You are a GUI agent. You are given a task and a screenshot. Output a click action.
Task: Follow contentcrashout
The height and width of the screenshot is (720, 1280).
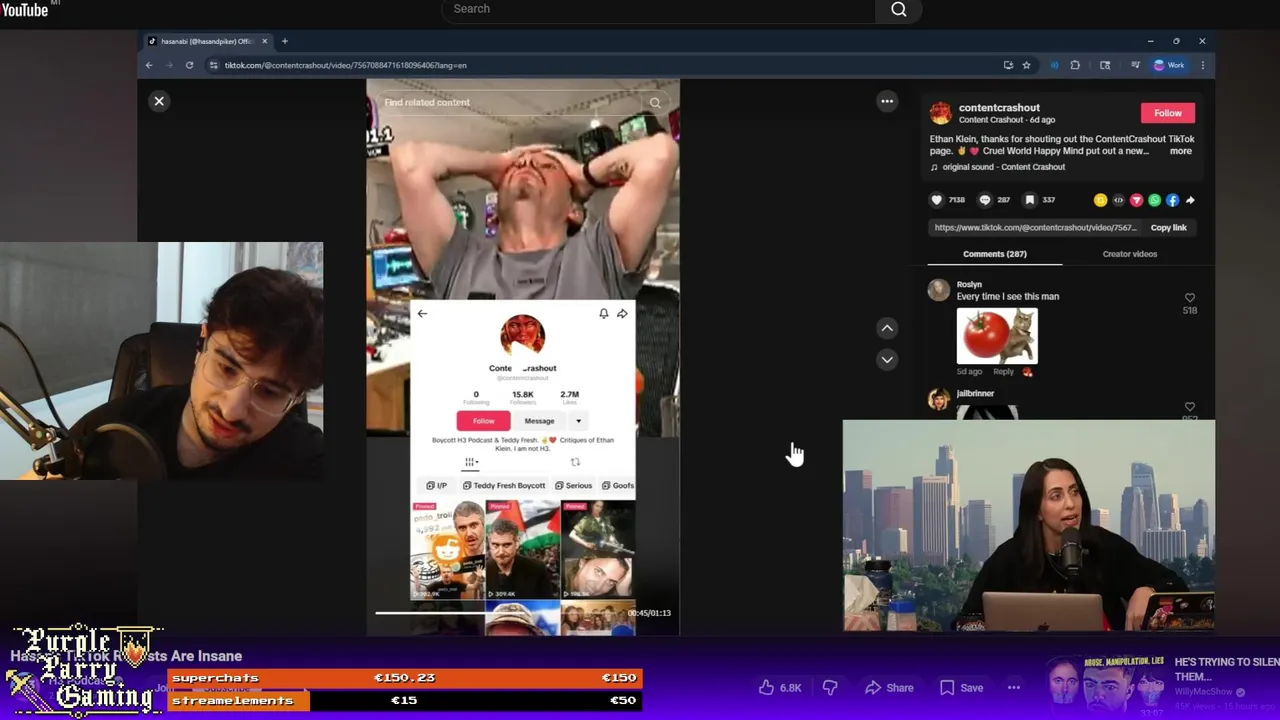(x=1168, y=113)
